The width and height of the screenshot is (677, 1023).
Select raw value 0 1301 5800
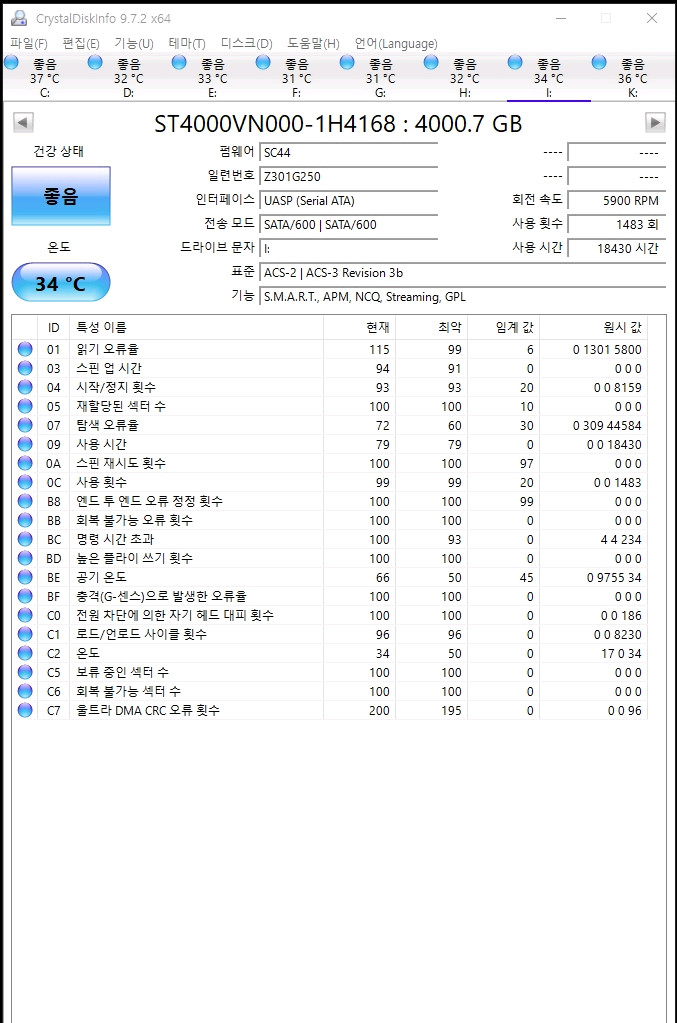pos(607,350)
